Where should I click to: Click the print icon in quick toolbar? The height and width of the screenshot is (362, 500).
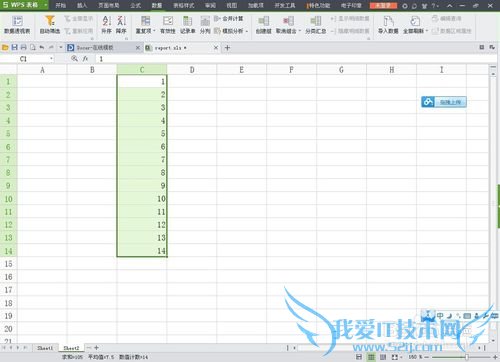point(24,48)
